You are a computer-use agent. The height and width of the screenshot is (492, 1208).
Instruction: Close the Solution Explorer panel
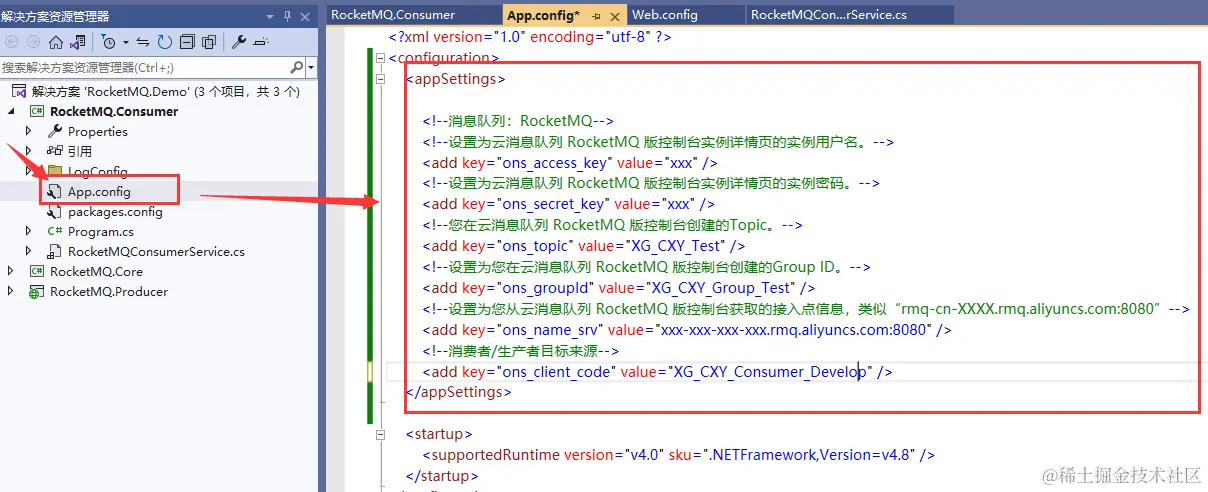pyautogui.click(x=306, y=16)
